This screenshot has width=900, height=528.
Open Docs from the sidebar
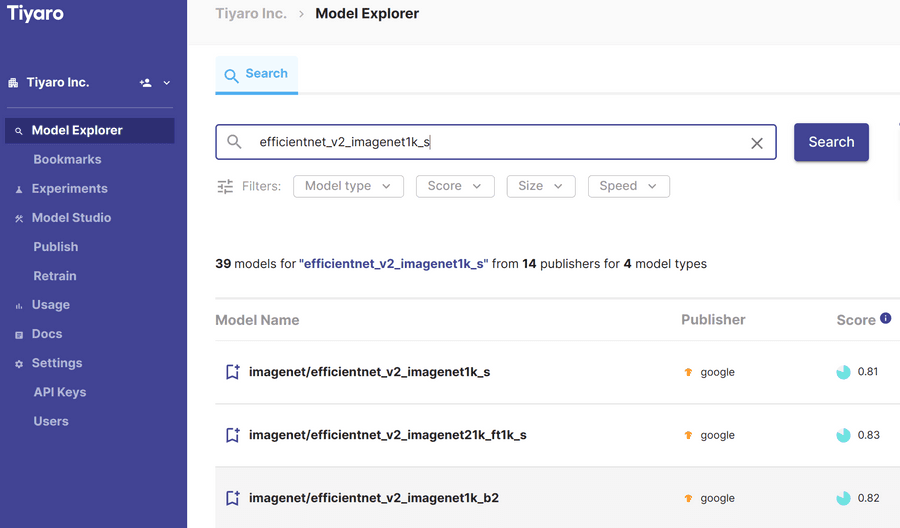pyautogui.click(x=46, y=334)
